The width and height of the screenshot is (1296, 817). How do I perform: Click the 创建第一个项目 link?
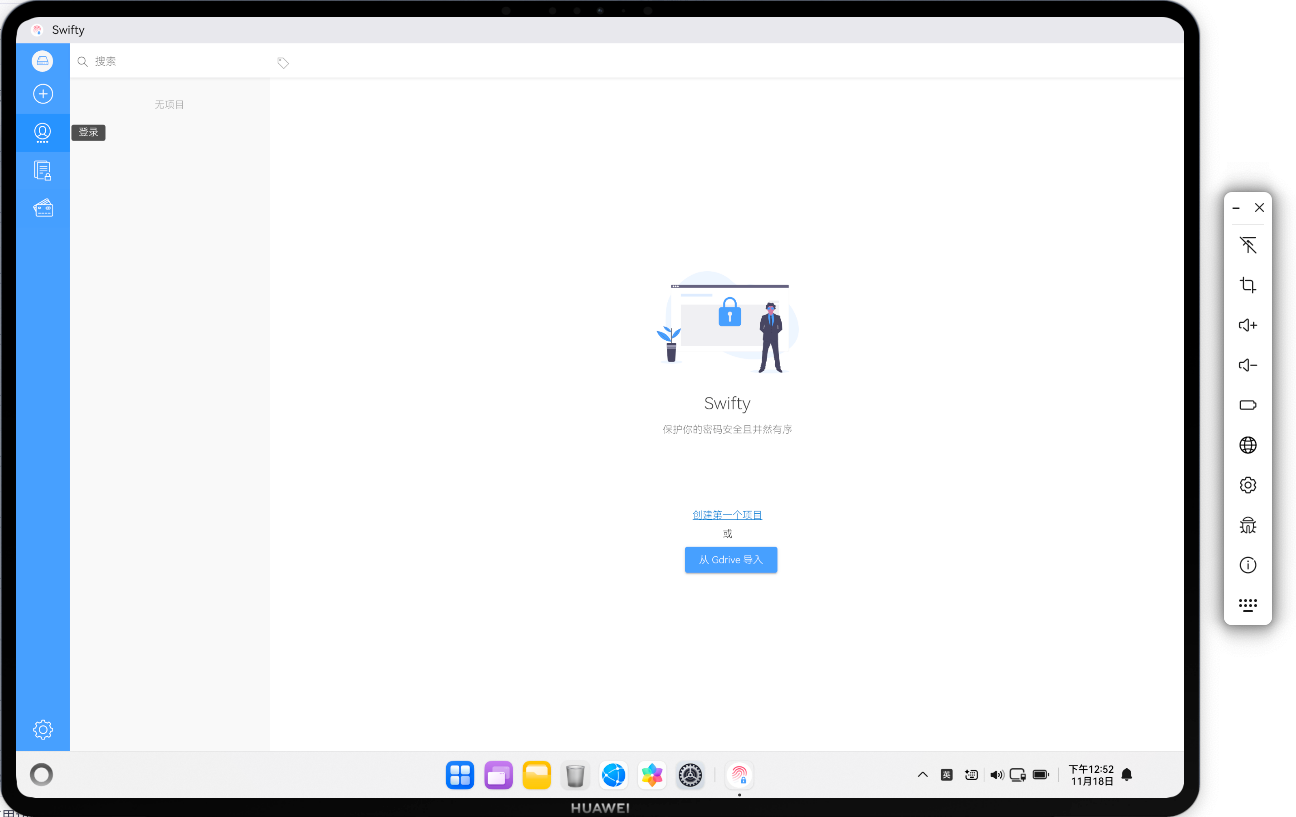click(727, 515)
